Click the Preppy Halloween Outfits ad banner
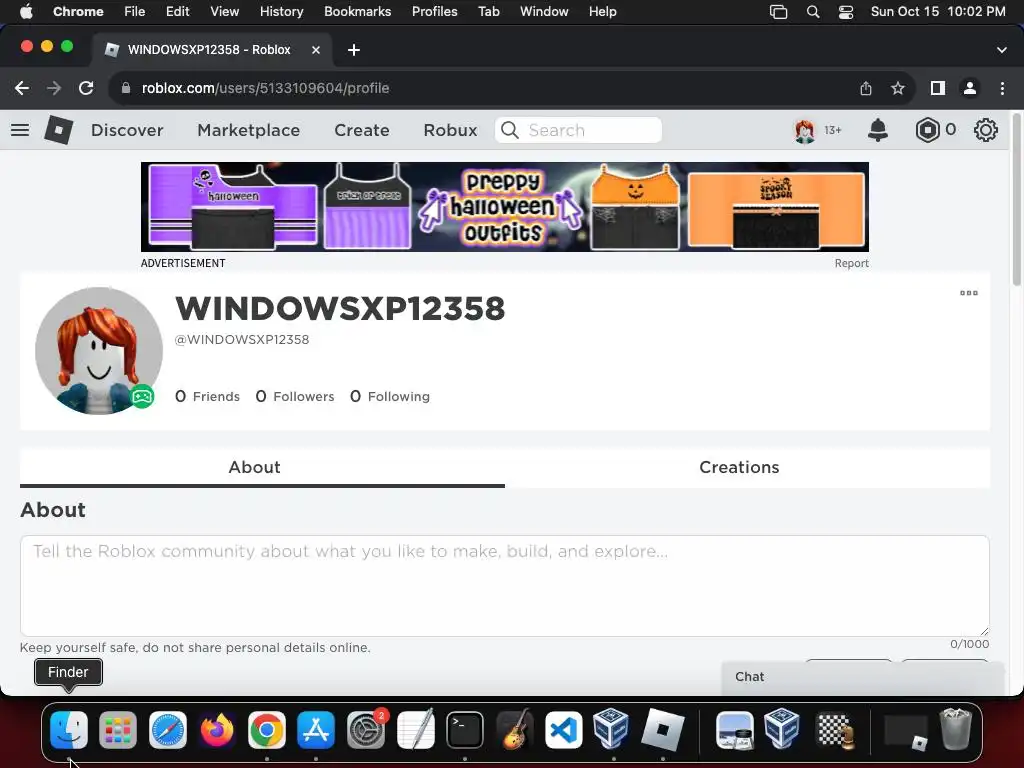Viewport: 1024px width, 768px height. 505,207
